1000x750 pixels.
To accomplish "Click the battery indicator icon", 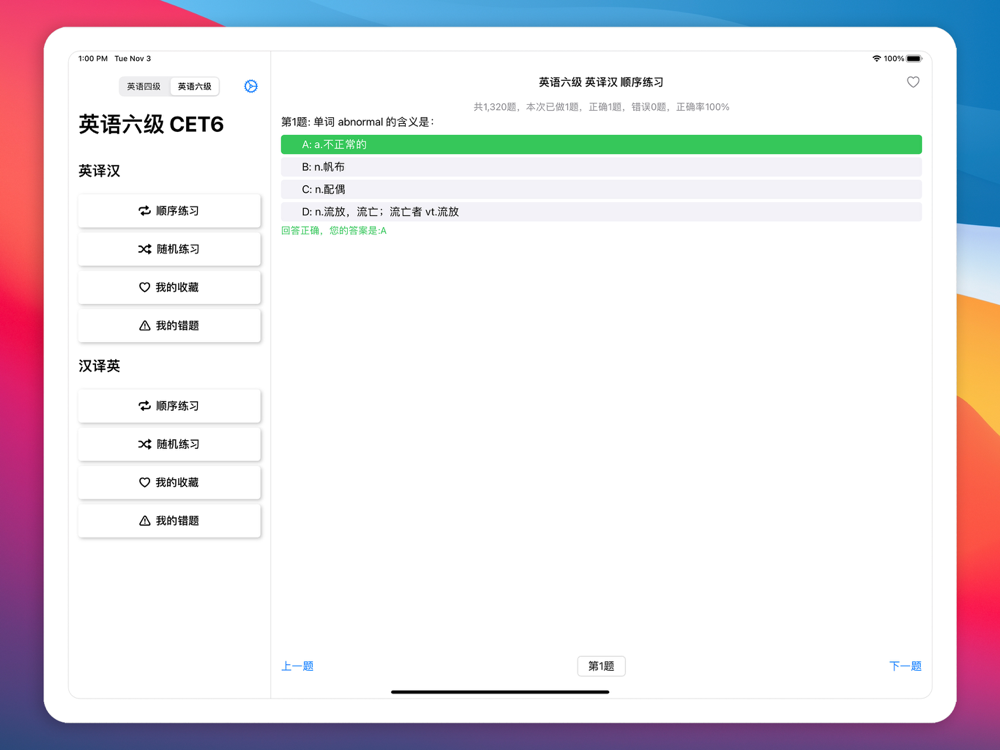I will pyautogui.click(x=914, y=59).
